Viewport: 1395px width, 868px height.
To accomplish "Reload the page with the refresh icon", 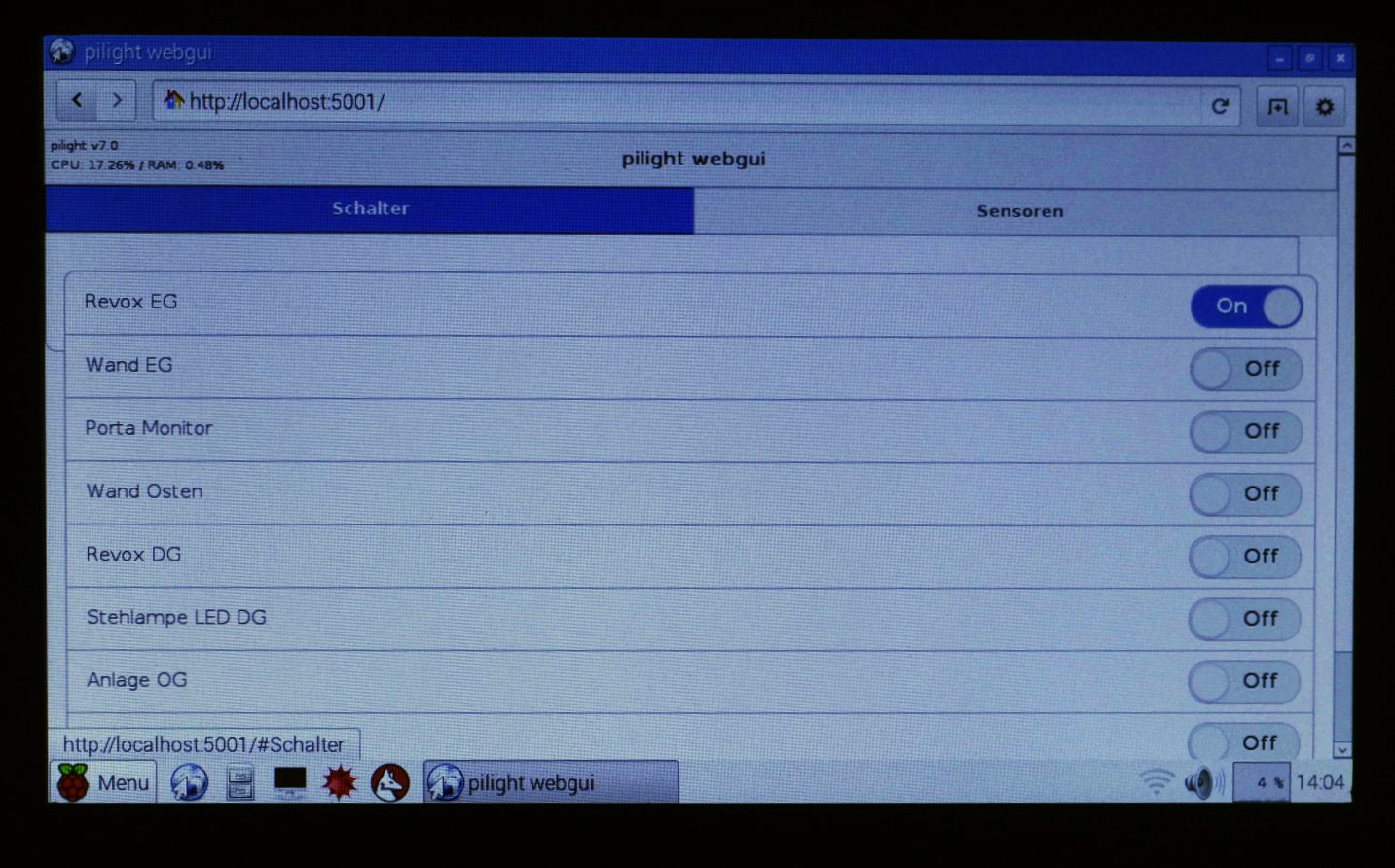I will (1219, 106).
